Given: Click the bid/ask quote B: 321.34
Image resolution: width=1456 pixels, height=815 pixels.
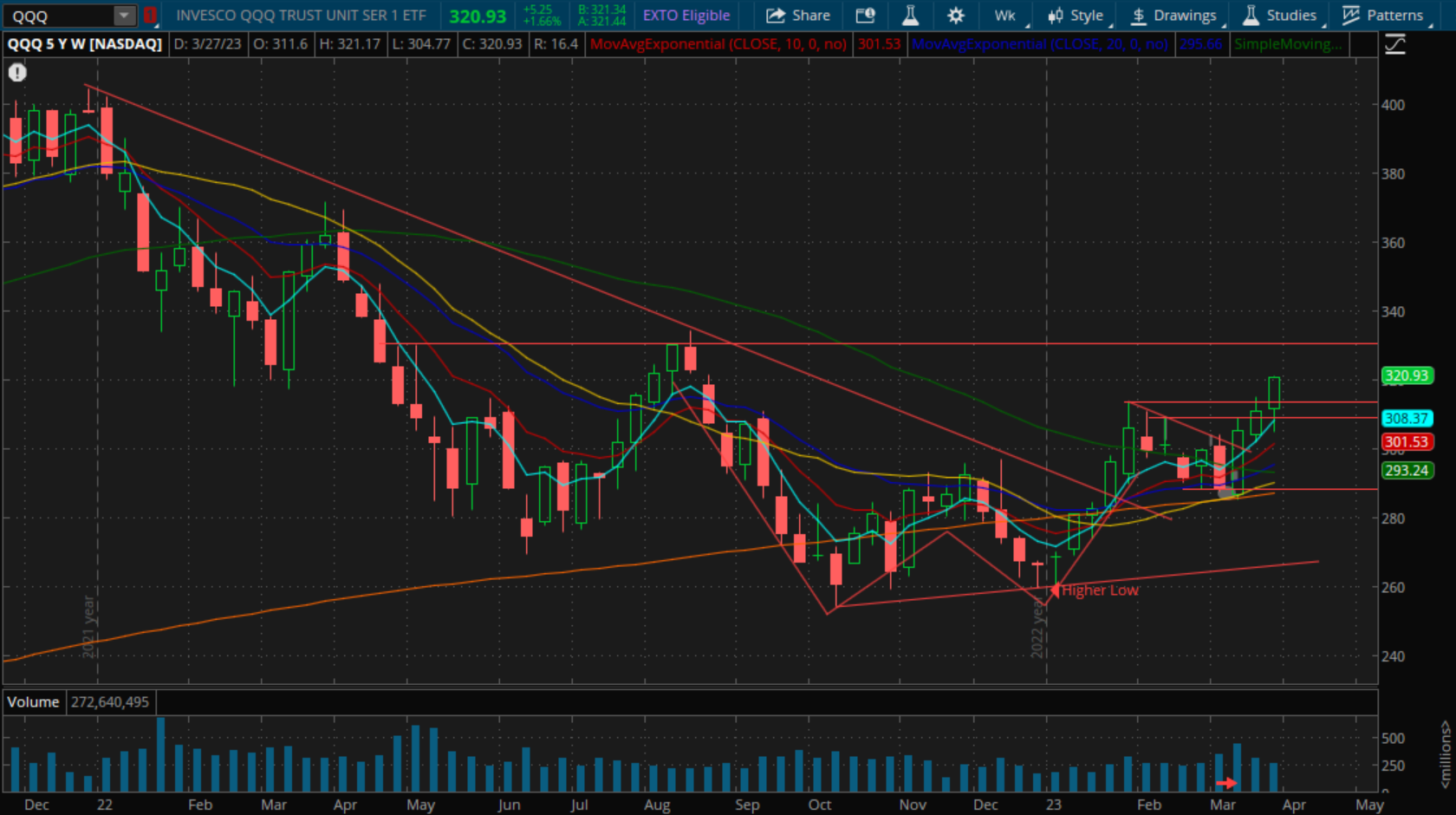Looking at the screenshot, I should [x=601, y=10].
